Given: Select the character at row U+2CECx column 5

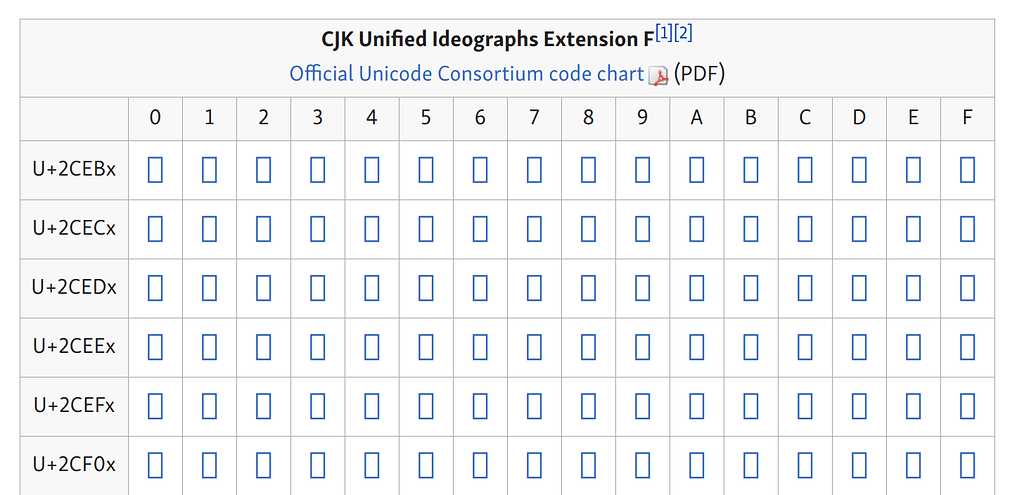Looking at the screenshot, I should [x=426, y=229].
